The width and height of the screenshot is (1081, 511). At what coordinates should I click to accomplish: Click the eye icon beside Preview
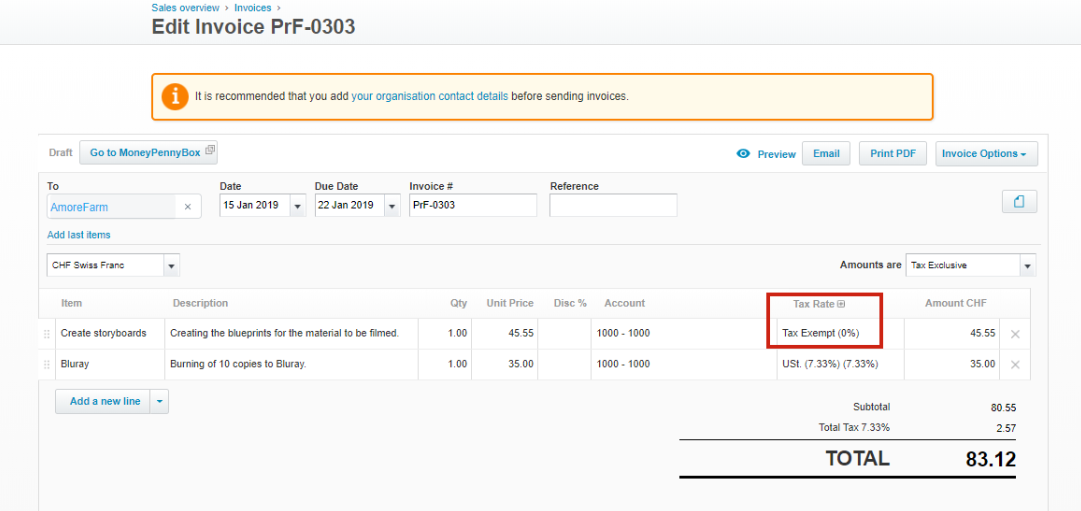743,154
